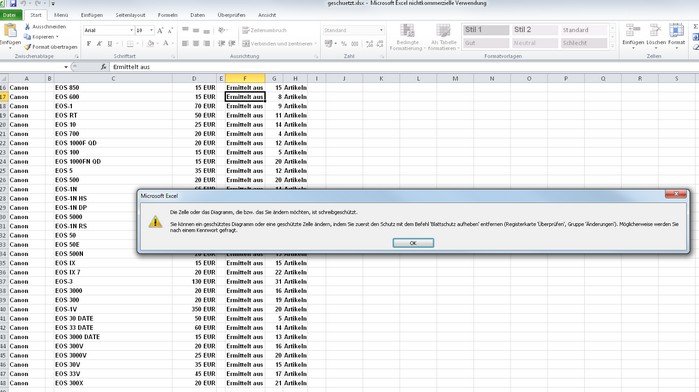This screenshot has height=392, width=699.
Task: Apply the Stil 1 cell style
Action: [486, 30]
